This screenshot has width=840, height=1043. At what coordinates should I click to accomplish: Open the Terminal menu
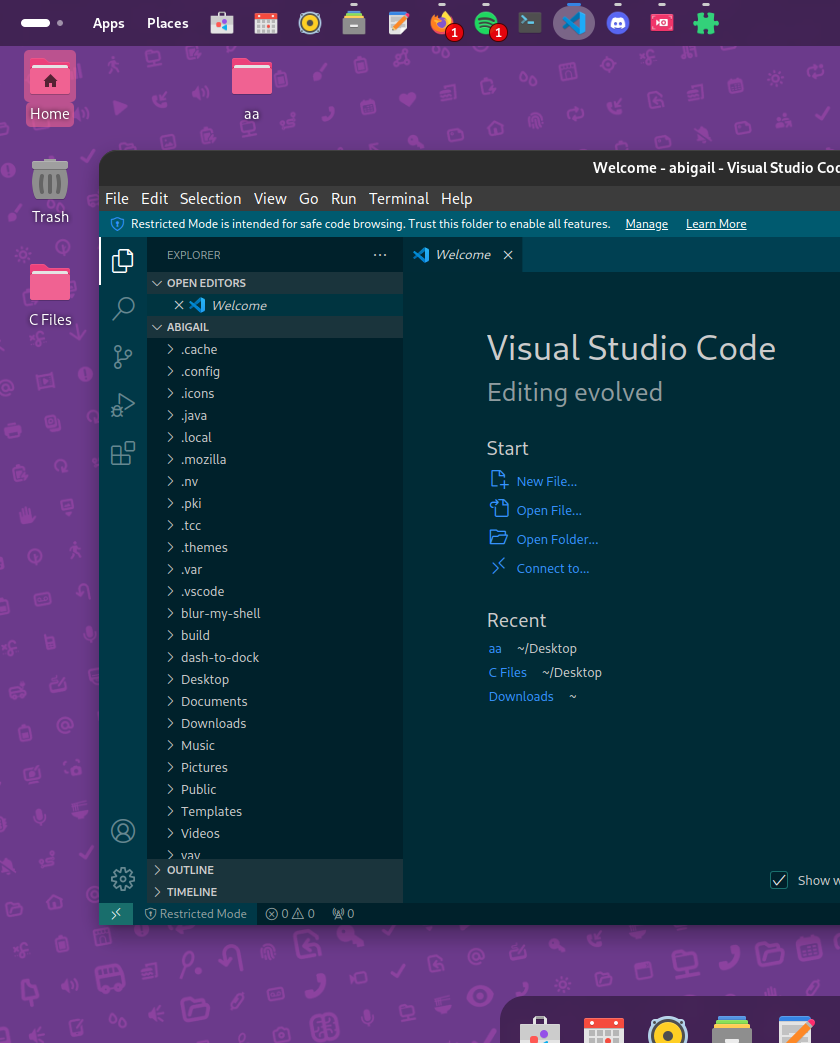(398, 198)
